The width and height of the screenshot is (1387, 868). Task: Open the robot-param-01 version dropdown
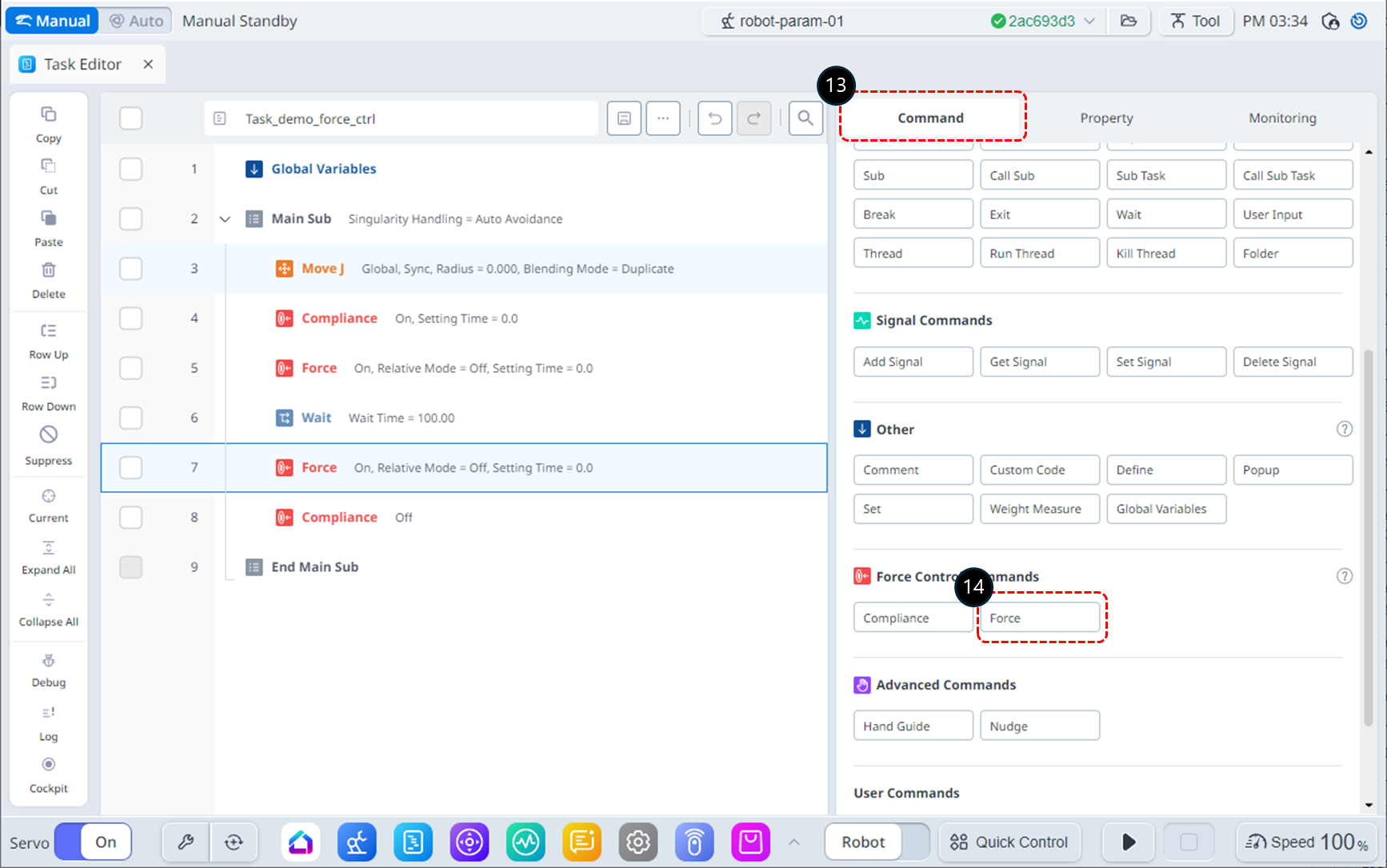pyautogui.click(x=1089, y=22)
